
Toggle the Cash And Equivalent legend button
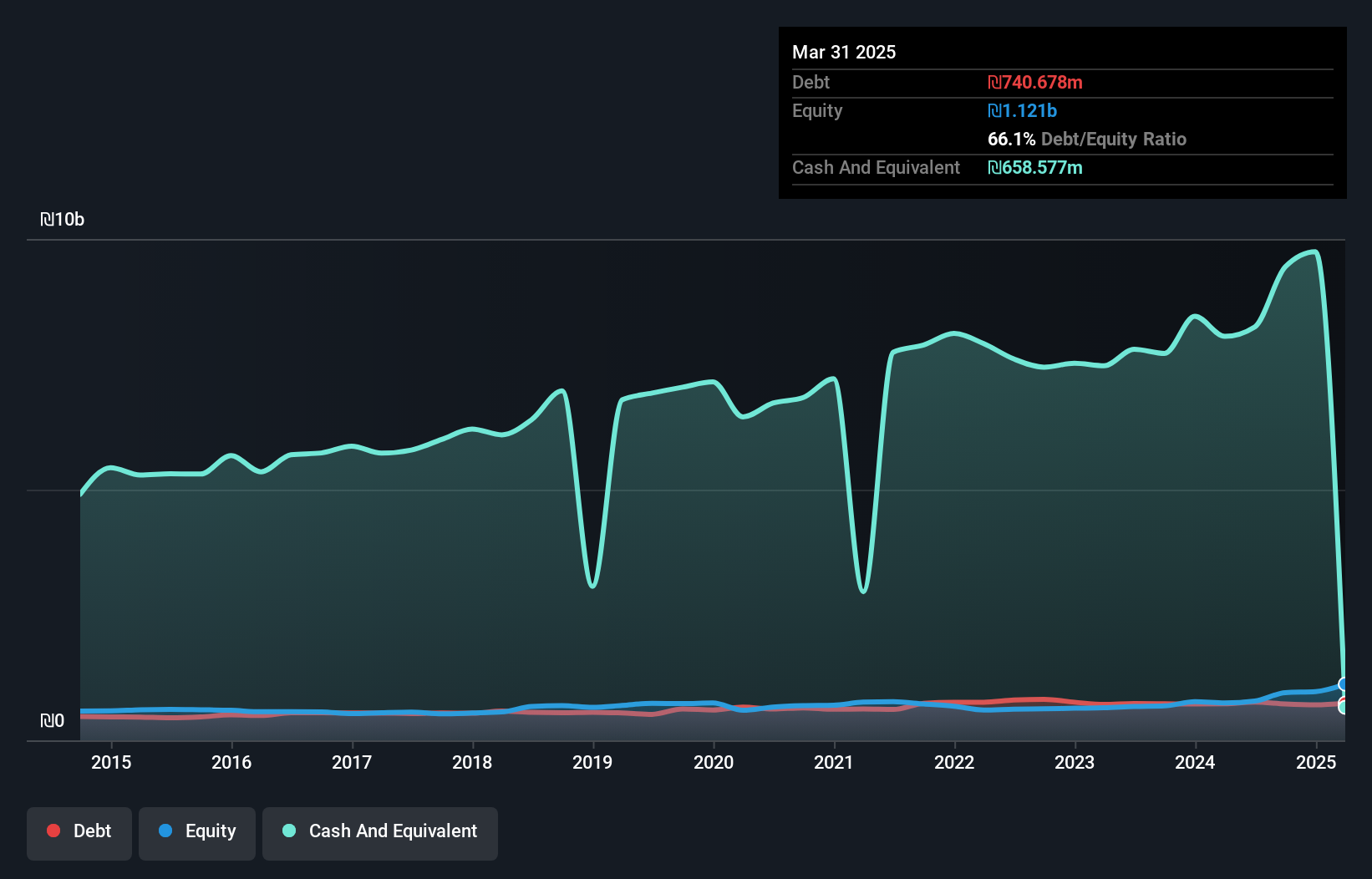[x=380, y=833]
